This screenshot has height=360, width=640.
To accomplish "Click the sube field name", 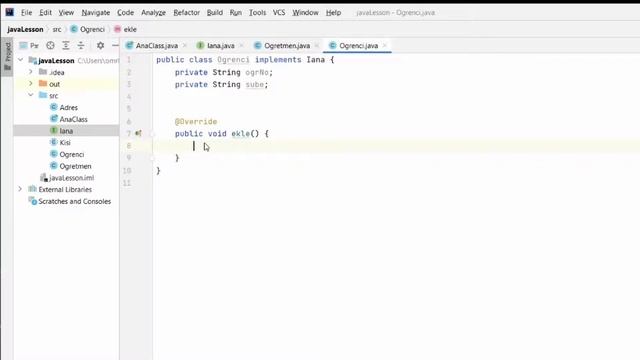I will click(255, 84).
